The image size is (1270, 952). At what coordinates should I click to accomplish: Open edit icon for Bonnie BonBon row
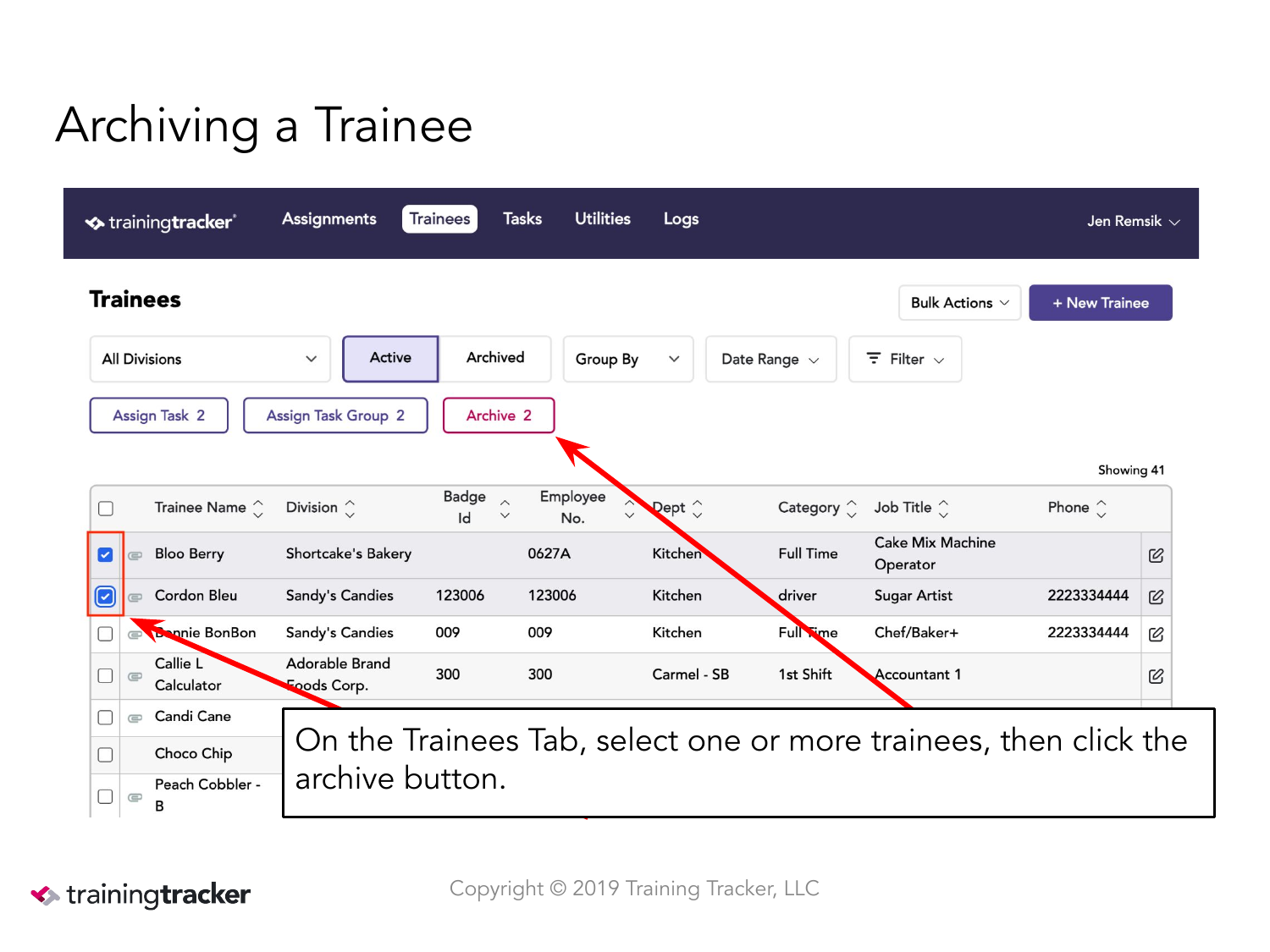pyautogui.click(x=1156, y=634)
